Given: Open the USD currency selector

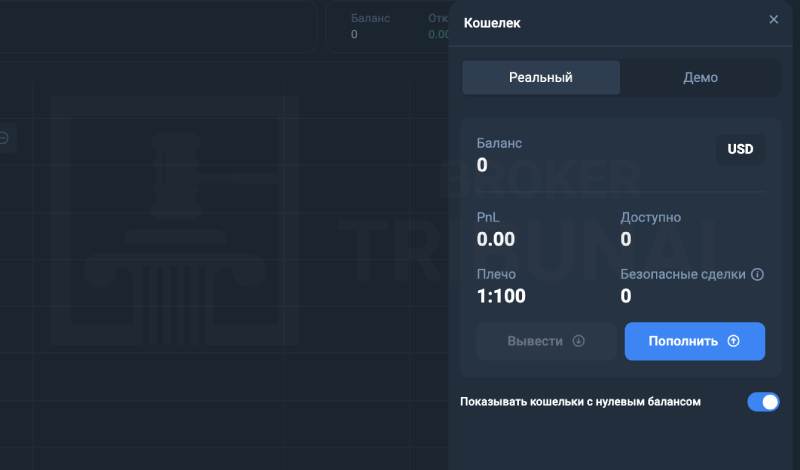Looking at the screenshot, I should [x=740, y=149].
